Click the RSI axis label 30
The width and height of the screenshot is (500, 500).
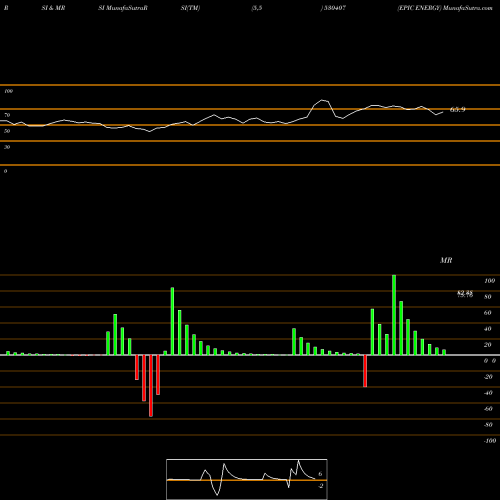click(x=7, y=147)
